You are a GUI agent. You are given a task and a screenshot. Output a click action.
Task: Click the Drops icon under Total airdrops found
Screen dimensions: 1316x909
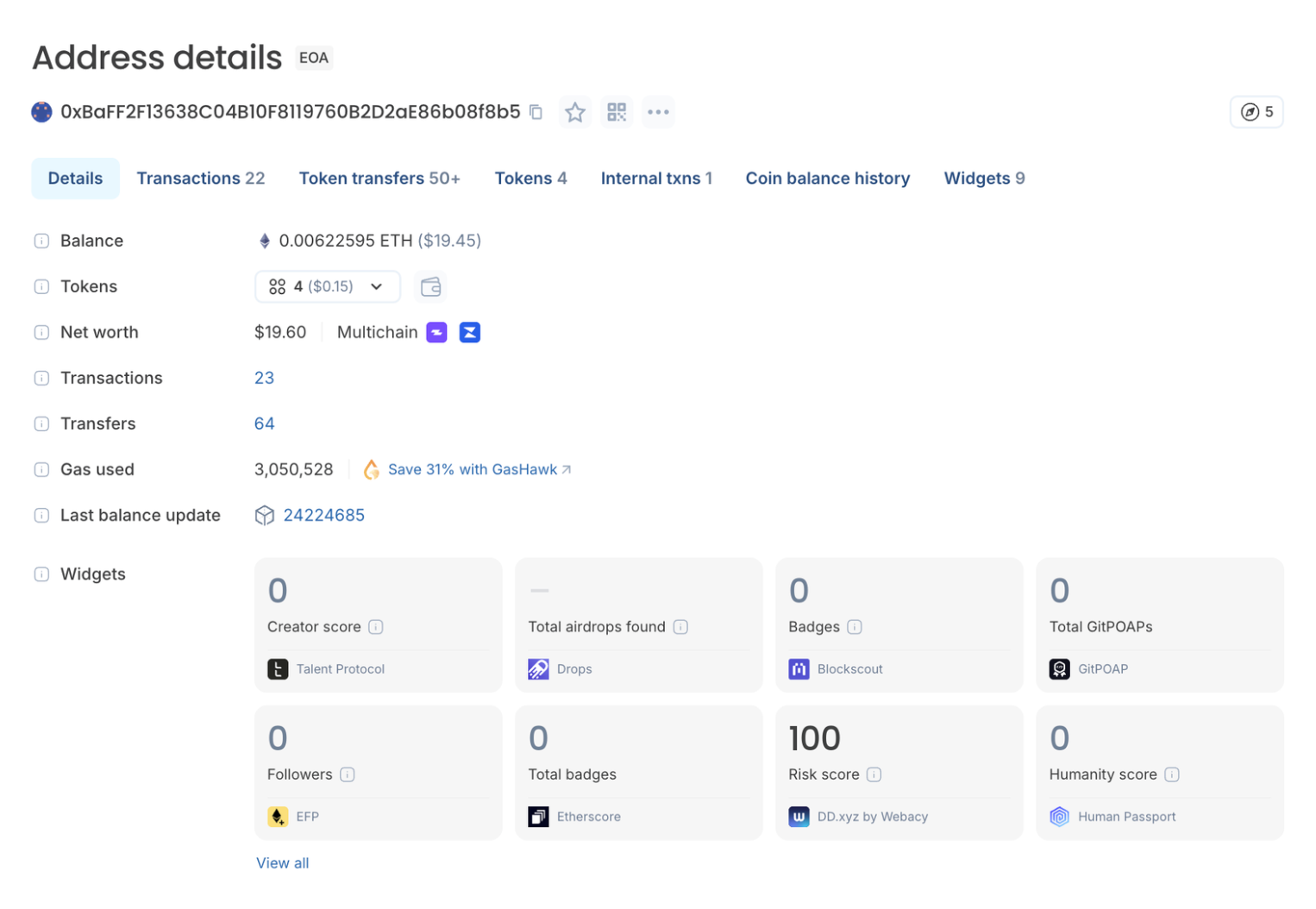pyautogui.click(x=538, y=668)
